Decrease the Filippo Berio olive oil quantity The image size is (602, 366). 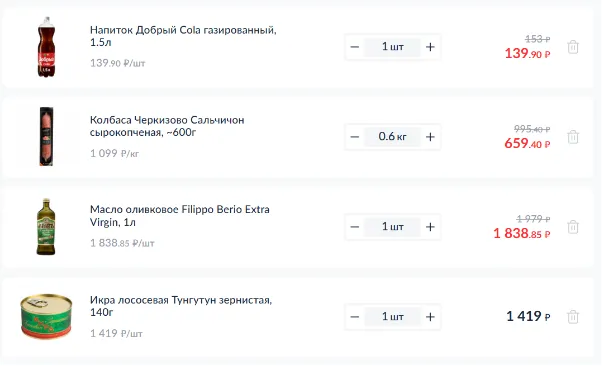click(355, 227)
